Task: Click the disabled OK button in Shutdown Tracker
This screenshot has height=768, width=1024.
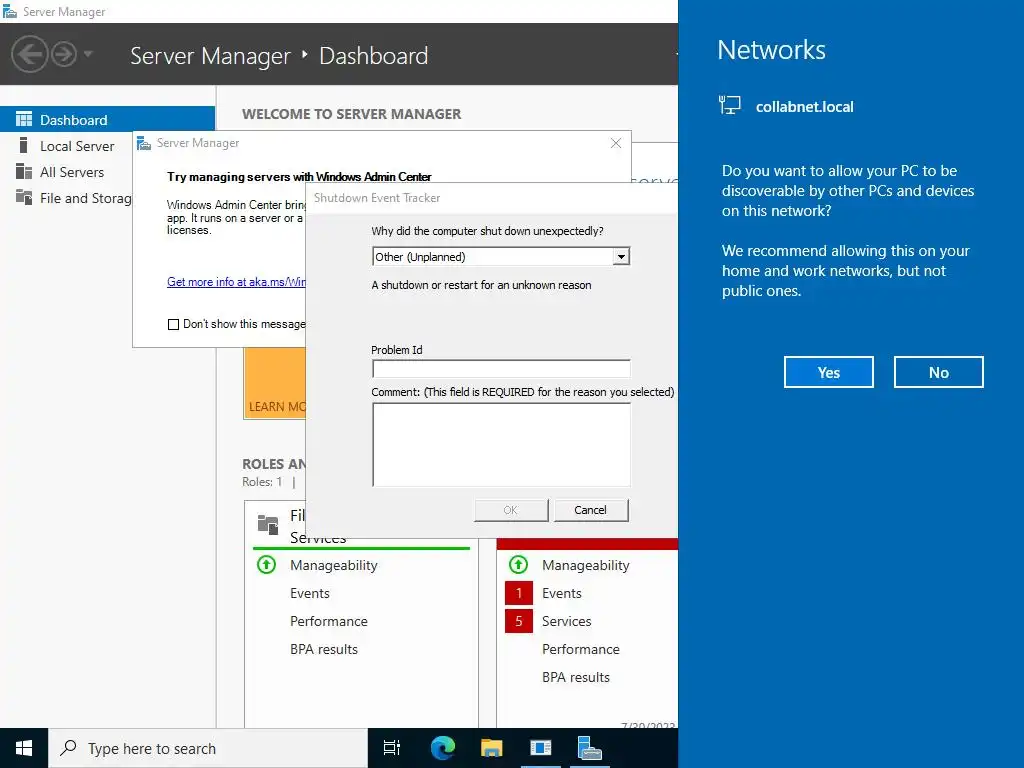Action: pos(511,510)
